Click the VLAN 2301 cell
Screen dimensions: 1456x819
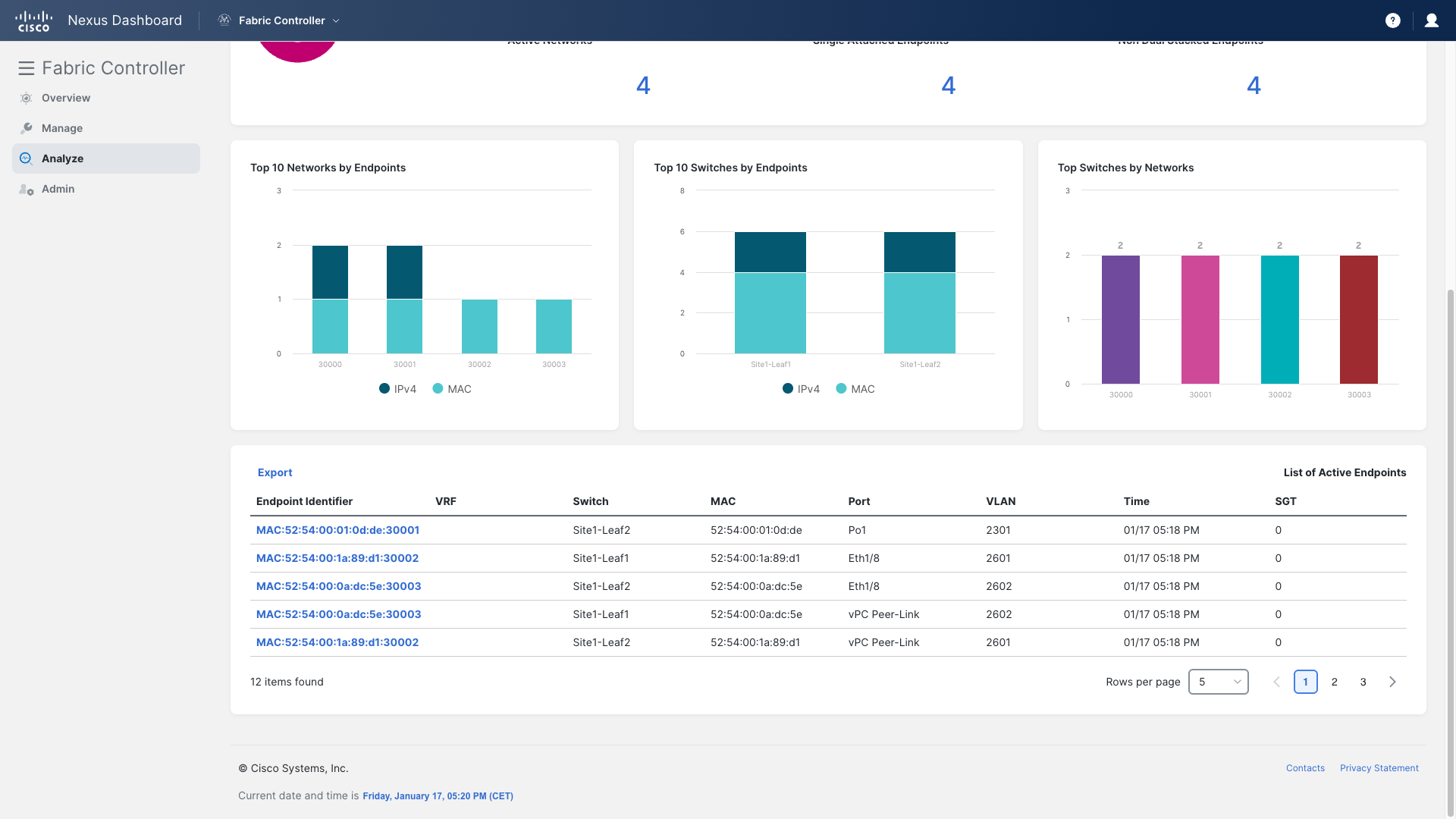[998, 530]
